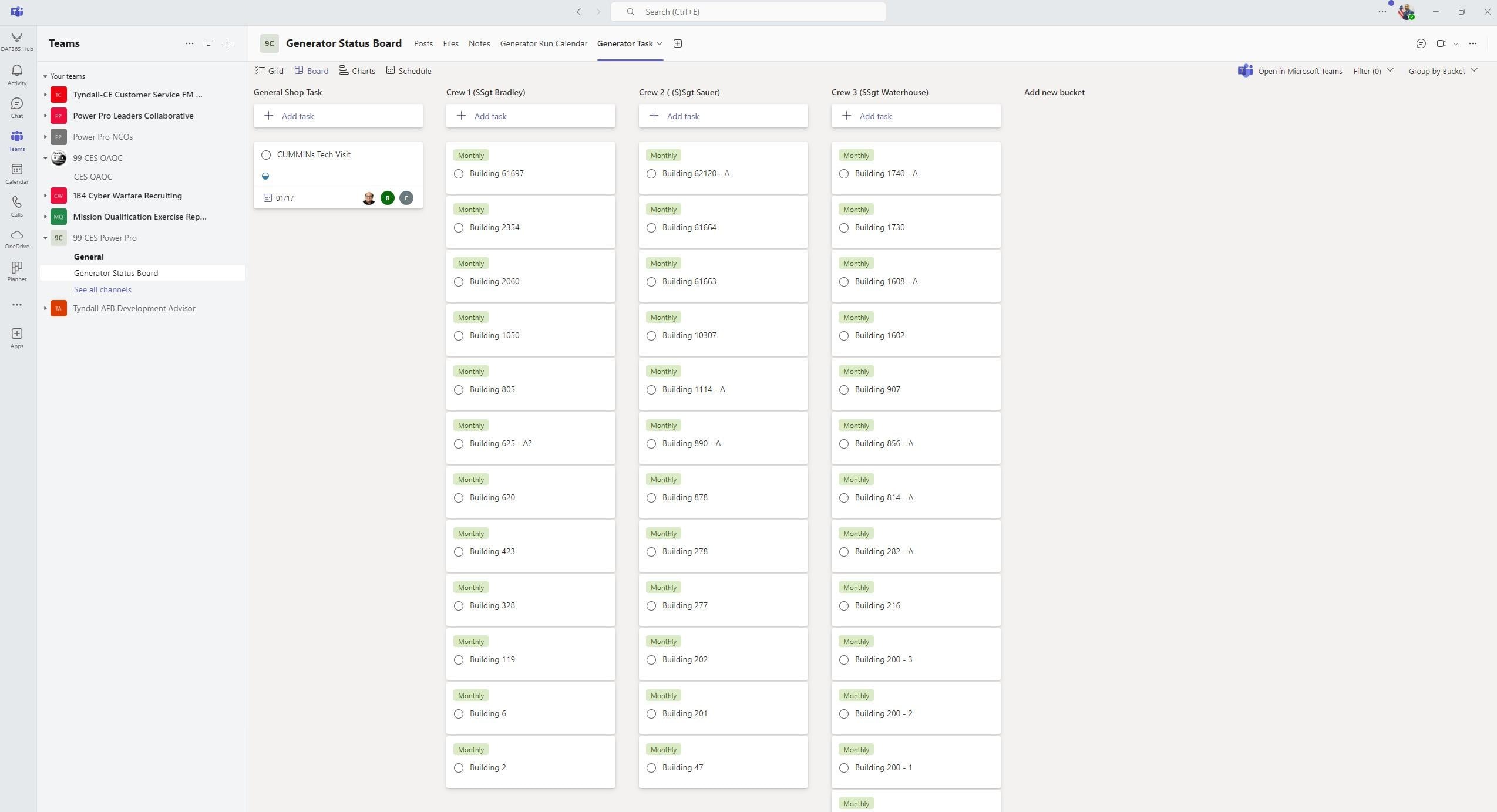
Task: Click See all channels link
Action: tap(102, 289)
